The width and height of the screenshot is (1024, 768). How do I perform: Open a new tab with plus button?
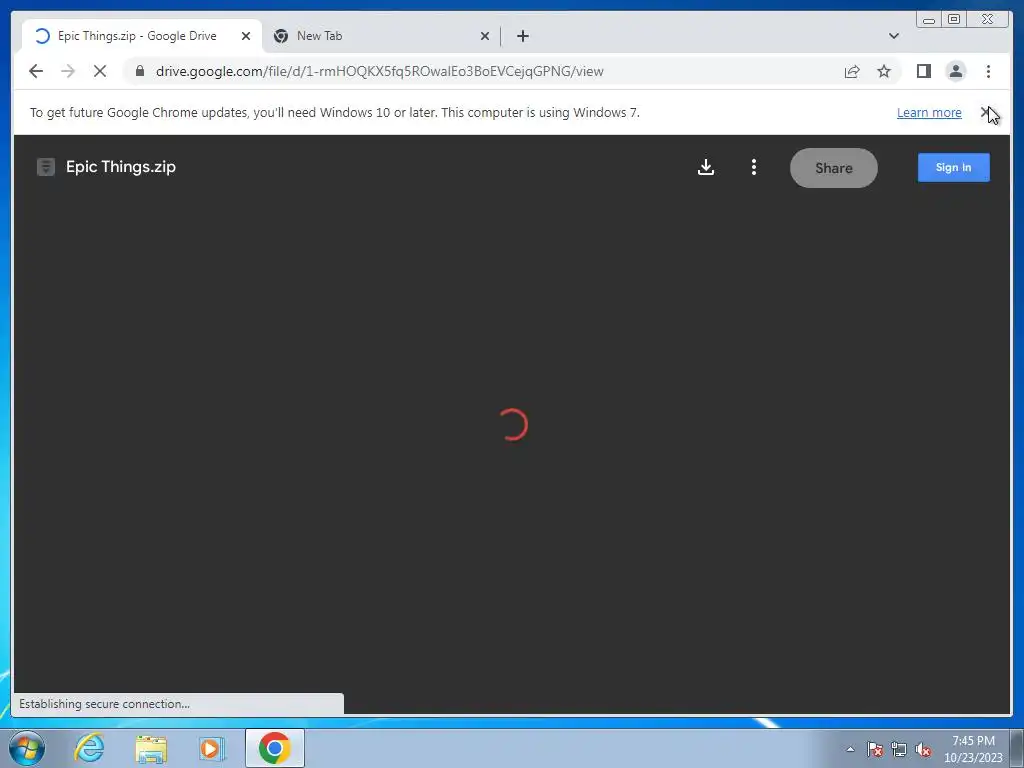pyautogui.click(x=522, y=36)
